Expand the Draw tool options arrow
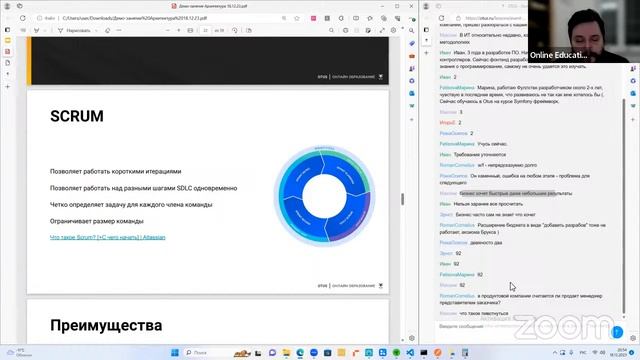This screenshot has height=360, width=640. [96, 31]
